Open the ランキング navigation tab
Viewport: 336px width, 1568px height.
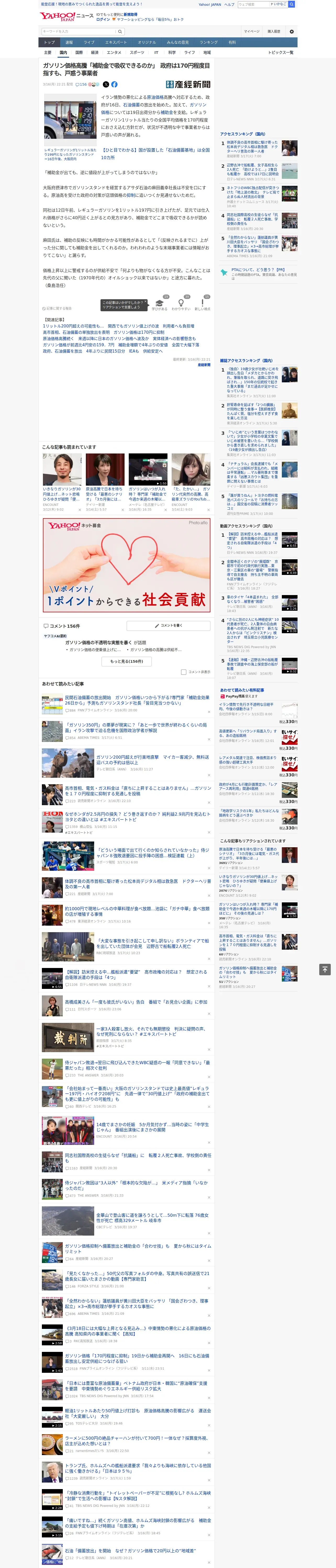[209, 43]
